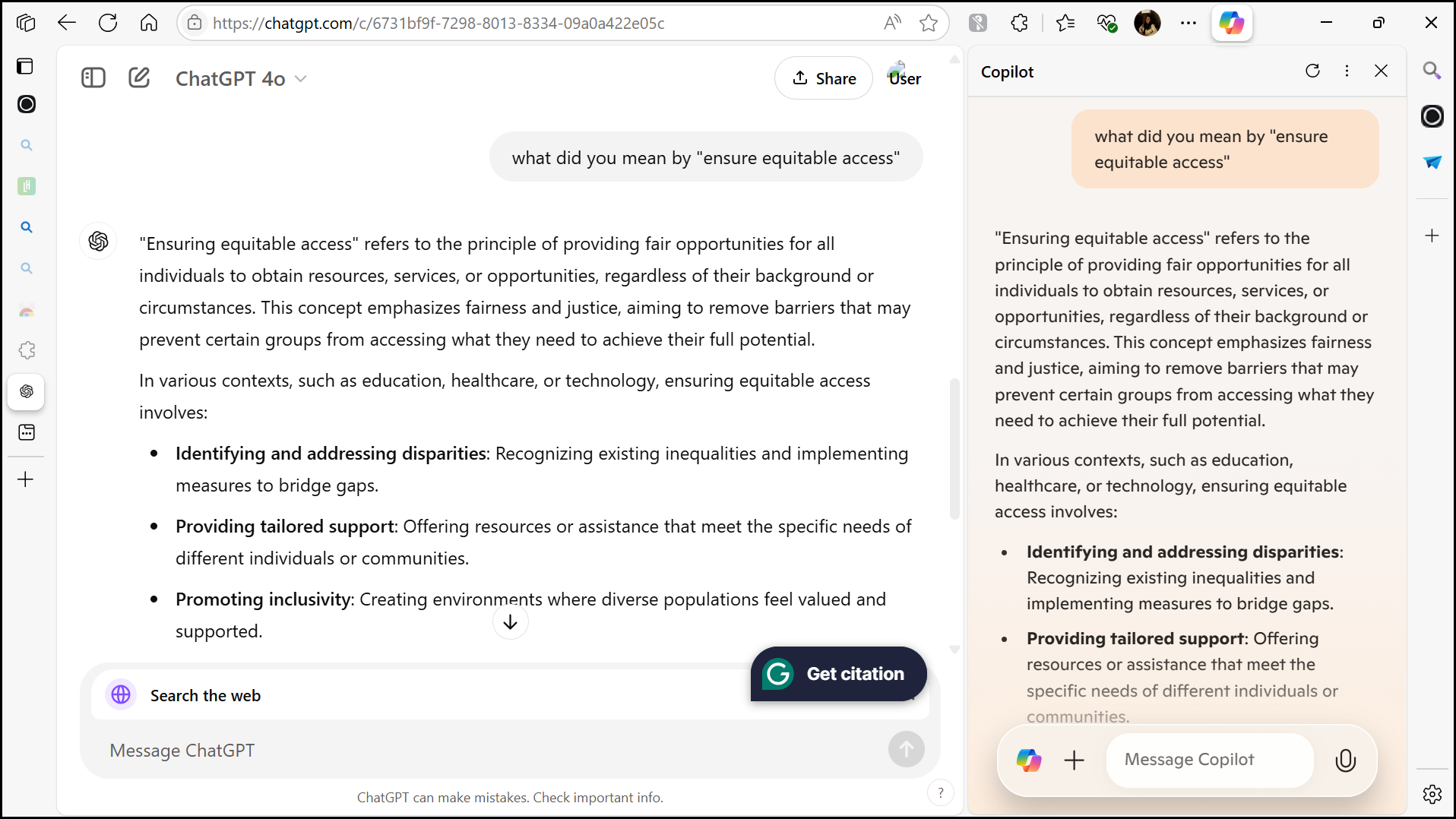Open the Edge workspaces icon

[26, 23]
